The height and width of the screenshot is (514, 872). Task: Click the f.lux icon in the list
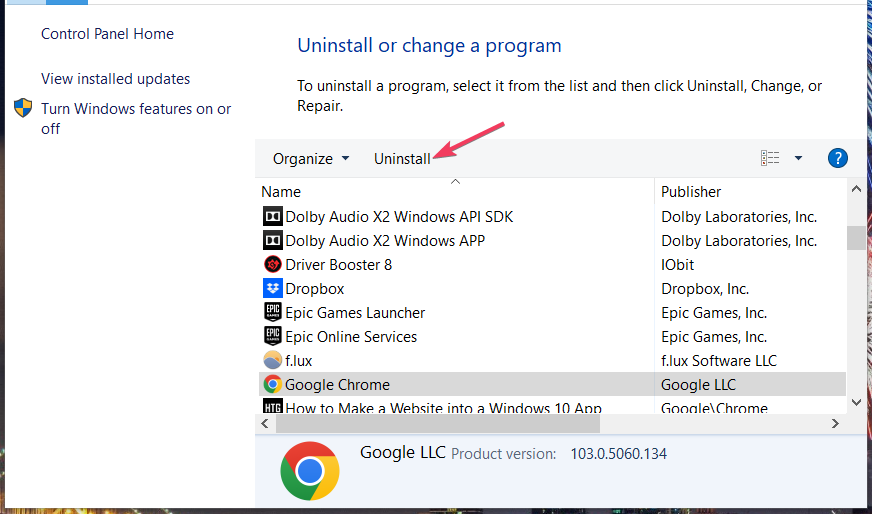(272, 360)
